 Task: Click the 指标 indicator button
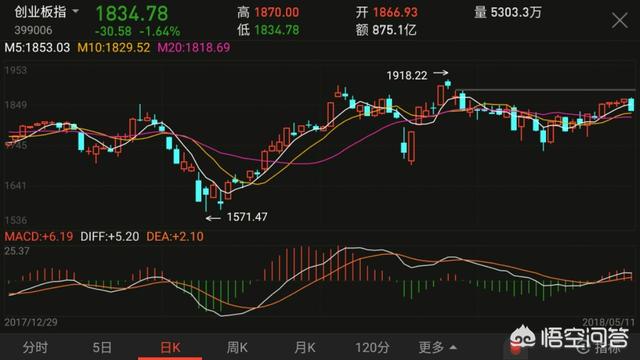pos(603,348)
